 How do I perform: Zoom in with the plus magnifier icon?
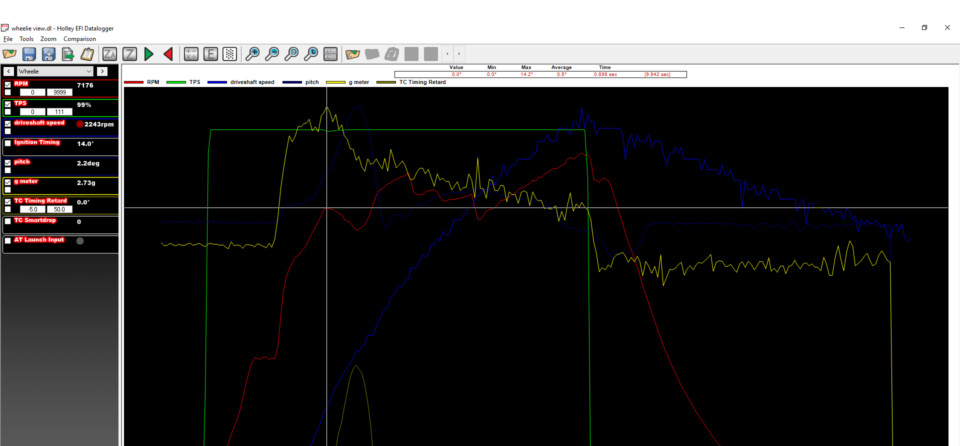(x=252, y=54)
